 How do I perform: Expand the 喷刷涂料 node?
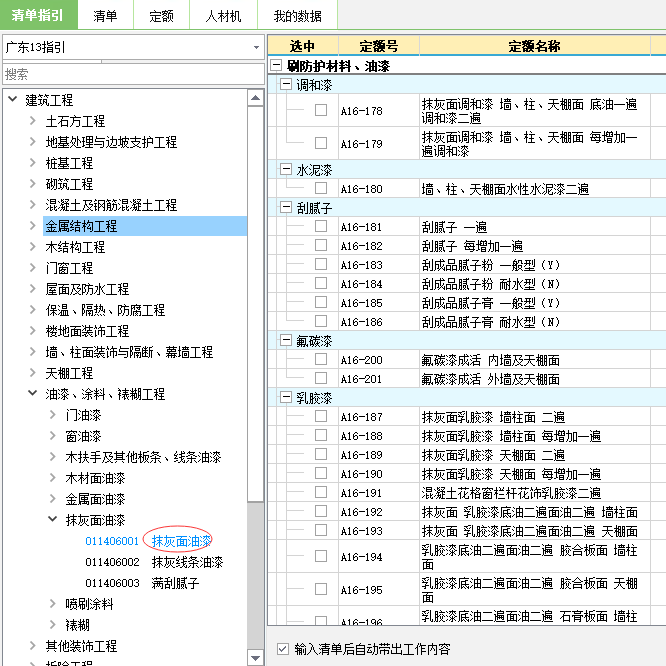53,604
